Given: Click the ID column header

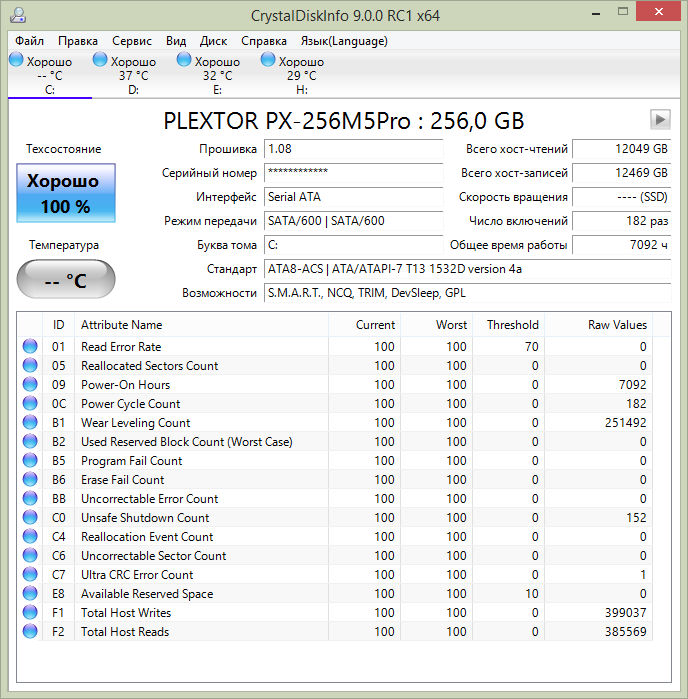Looking at the screenshot, I should point(58,325).
